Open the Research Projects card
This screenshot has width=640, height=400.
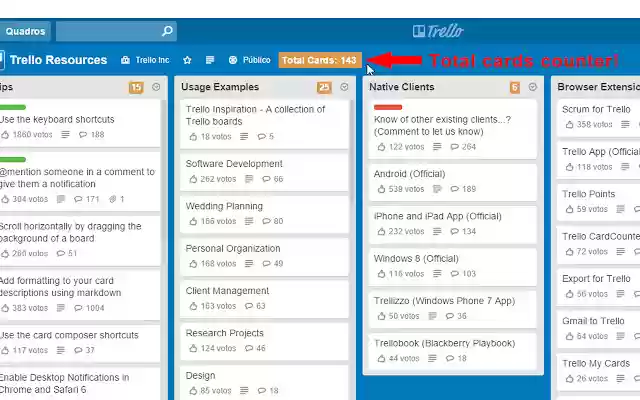tap(264, 341)
